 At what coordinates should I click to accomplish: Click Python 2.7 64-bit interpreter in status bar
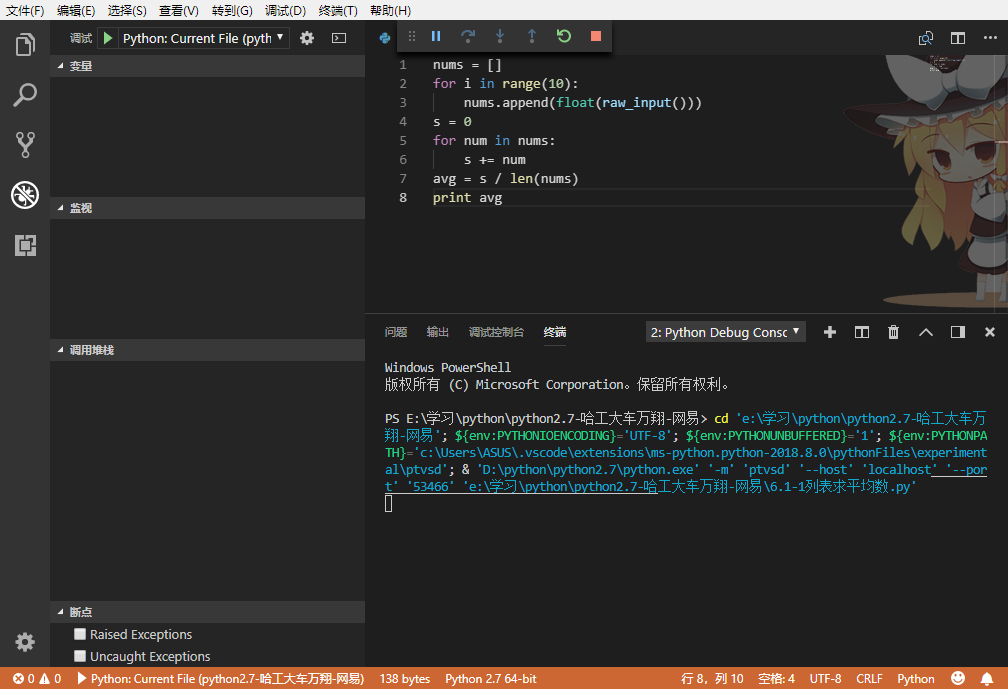tap(490, 679)
